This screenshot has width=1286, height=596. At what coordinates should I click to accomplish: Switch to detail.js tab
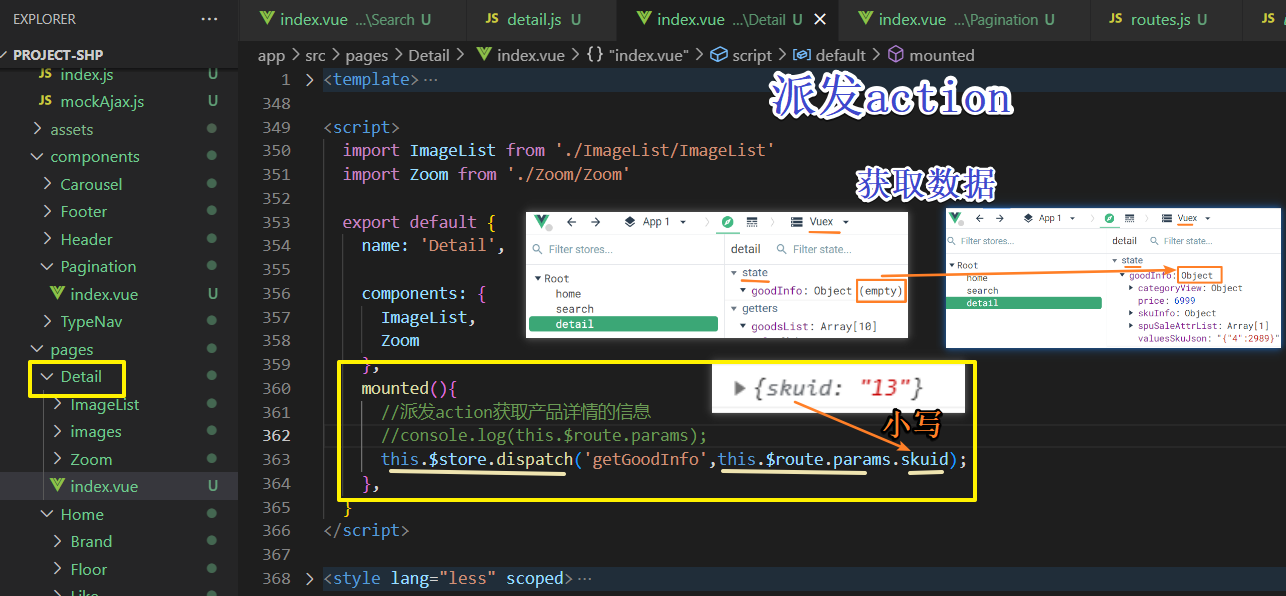[x=534, y=20]
